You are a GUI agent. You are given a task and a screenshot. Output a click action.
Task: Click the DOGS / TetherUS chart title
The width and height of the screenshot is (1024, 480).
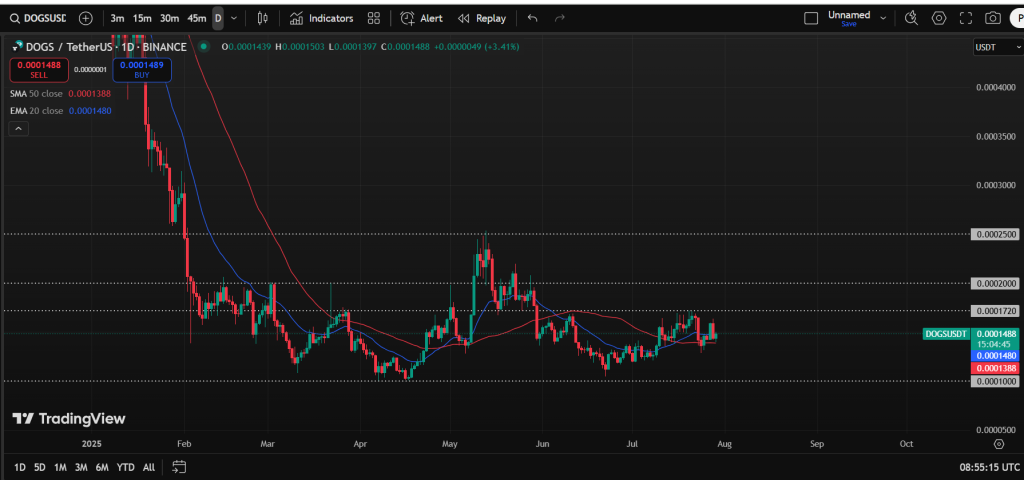(106, 47)
